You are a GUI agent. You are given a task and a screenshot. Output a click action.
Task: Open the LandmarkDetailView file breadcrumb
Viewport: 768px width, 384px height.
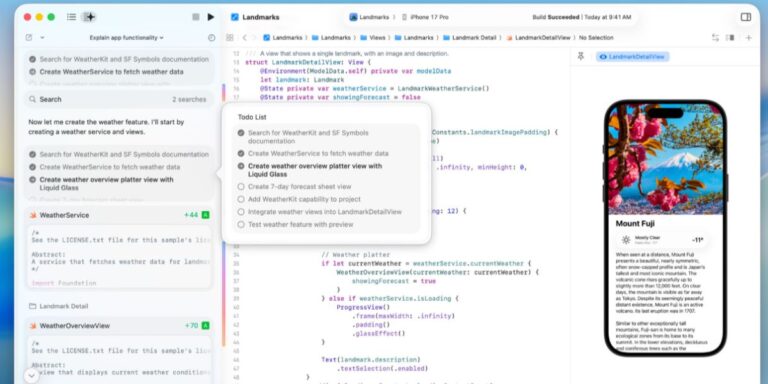tap(539, 38)
